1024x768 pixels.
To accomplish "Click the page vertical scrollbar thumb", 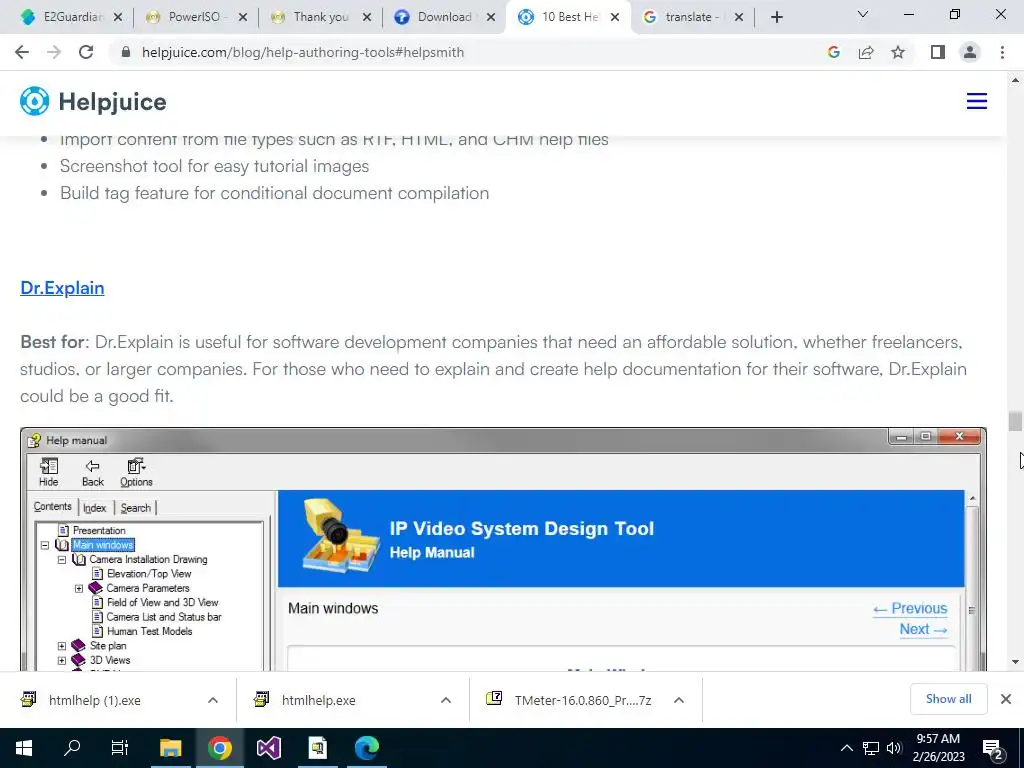I will coord(1014,421).
